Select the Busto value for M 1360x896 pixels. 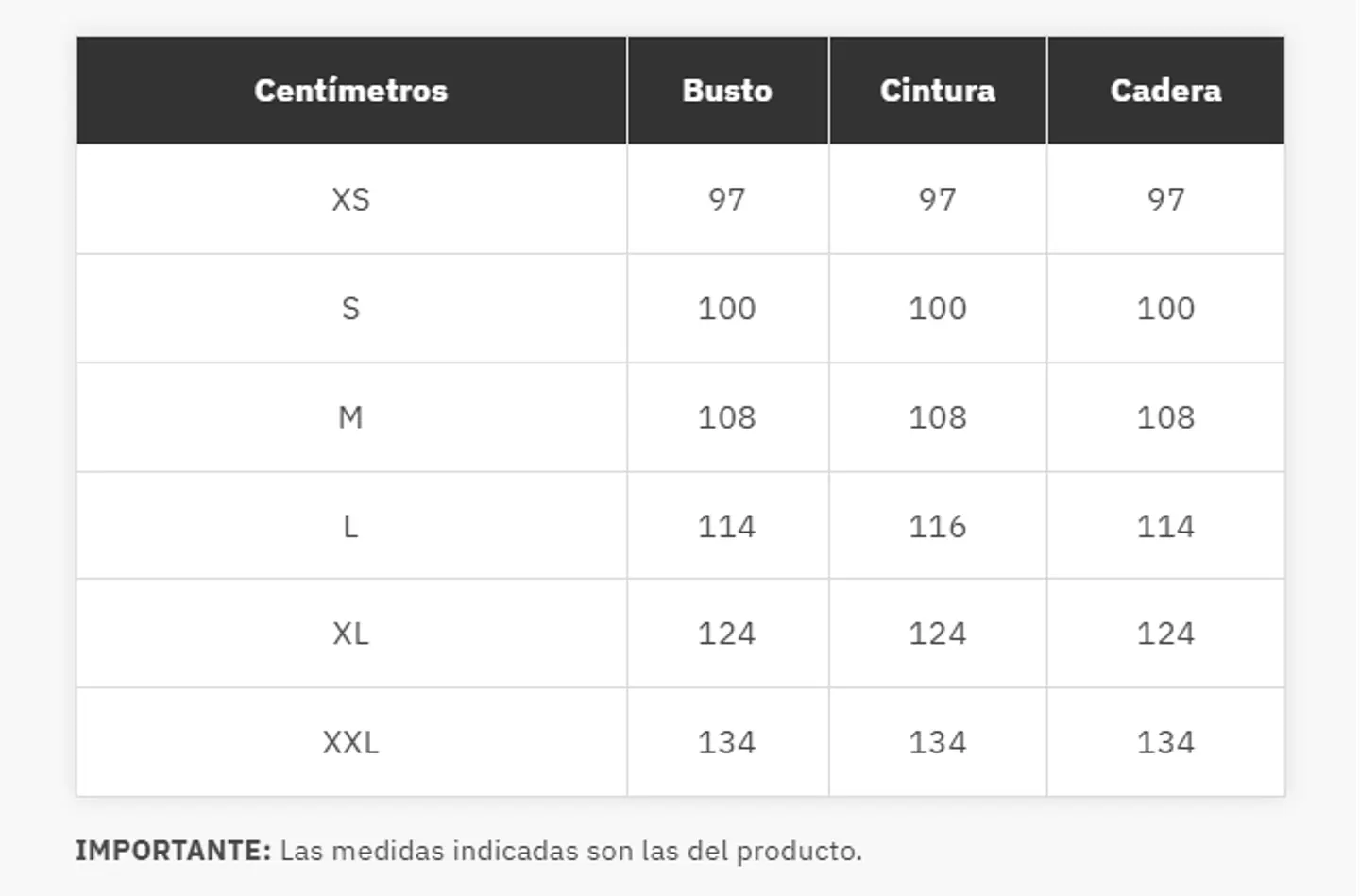[727, 417]
